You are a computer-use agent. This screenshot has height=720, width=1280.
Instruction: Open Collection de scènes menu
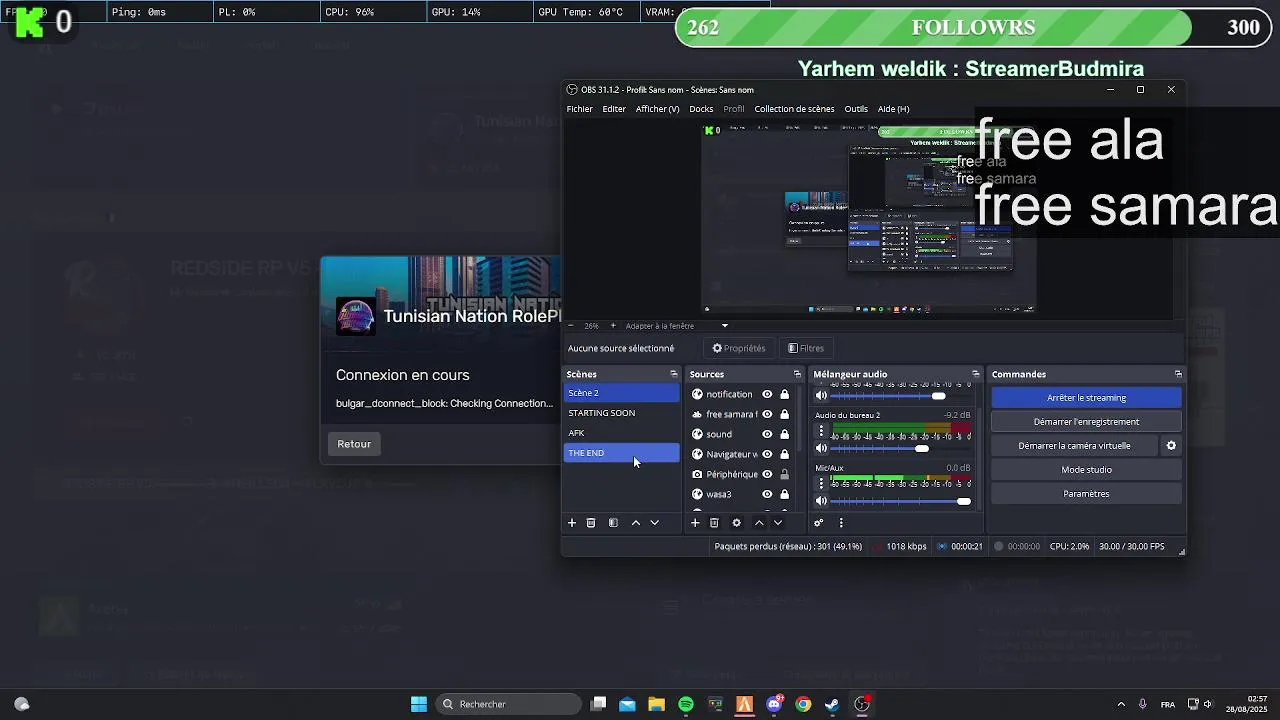point(794,109)
